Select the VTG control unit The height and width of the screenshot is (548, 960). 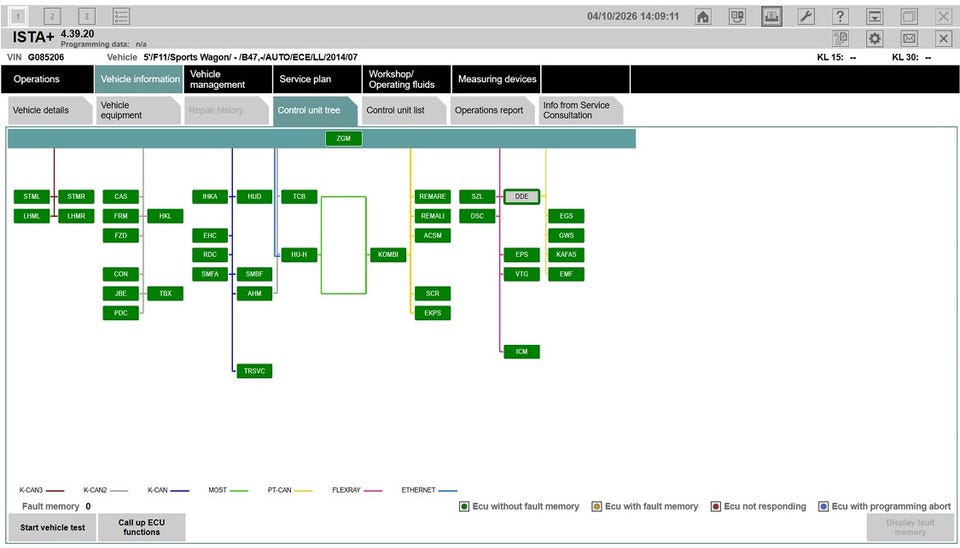coord(522,274)
